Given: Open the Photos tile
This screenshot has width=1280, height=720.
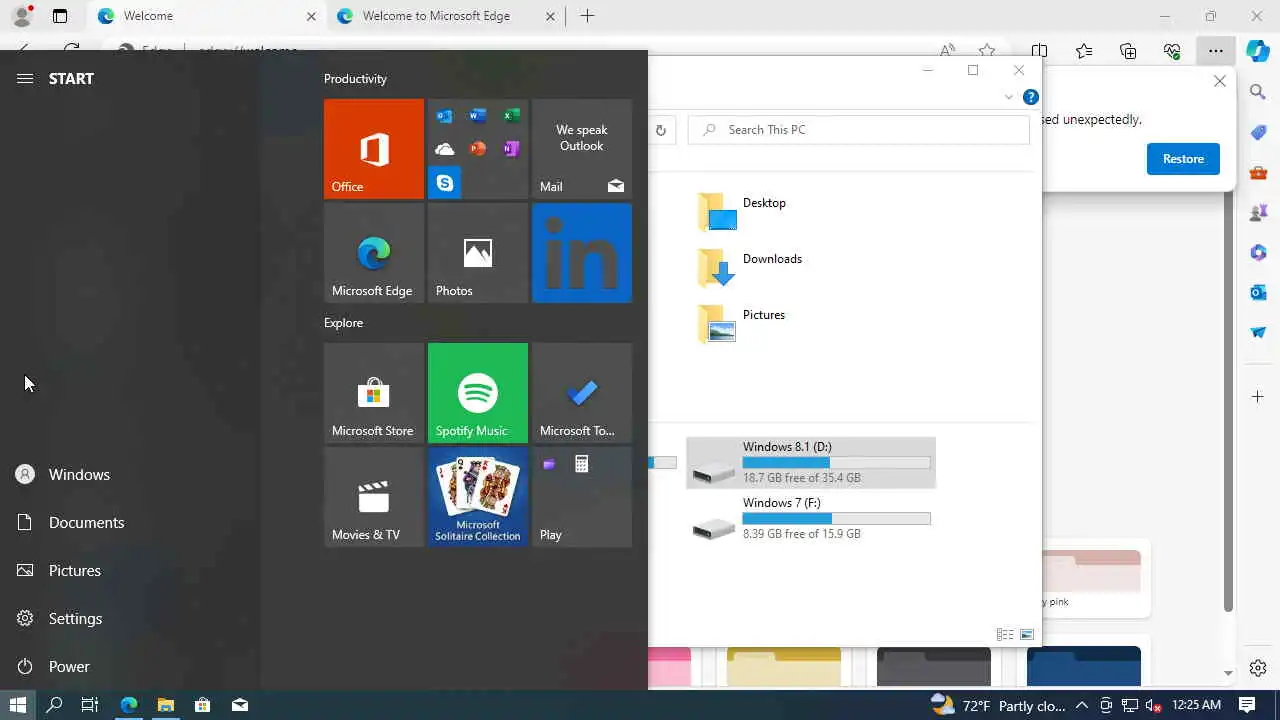Looking at the screenshot, I should point(478,252).
